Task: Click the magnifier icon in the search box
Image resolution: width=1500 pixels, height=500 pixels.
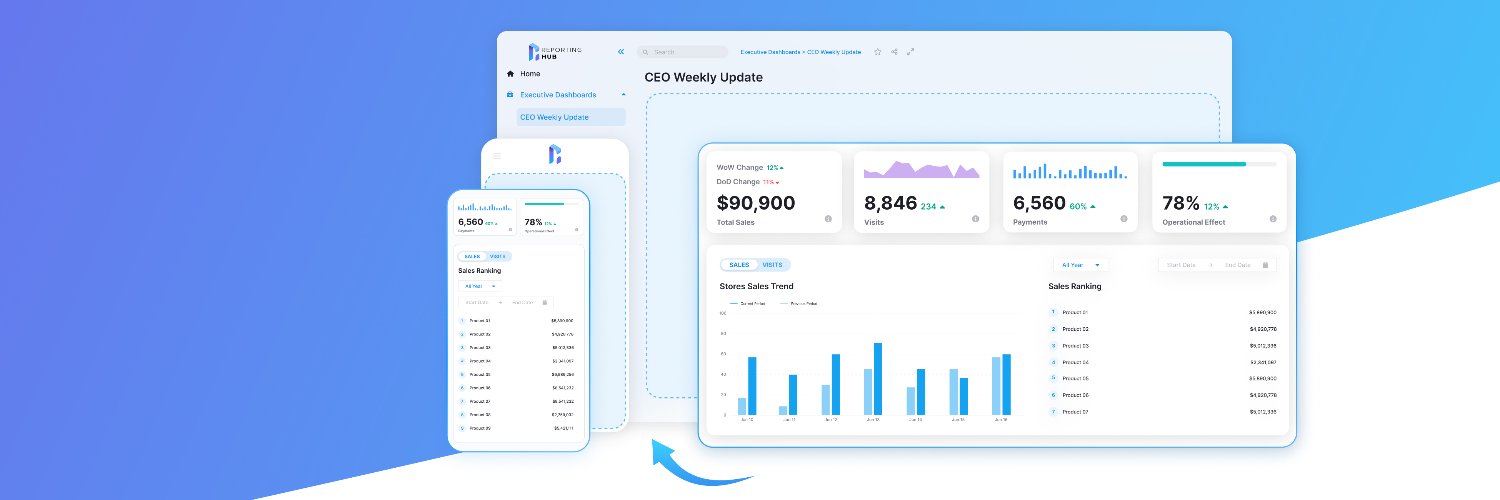Action: pos(647,52)
